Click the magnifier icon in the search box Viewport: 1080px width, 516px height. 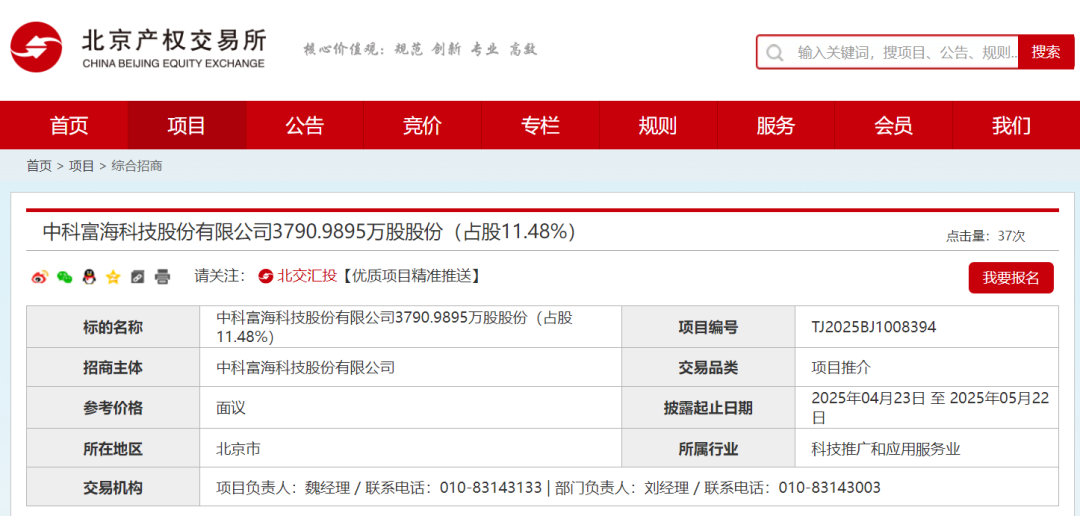coord(774,52)
